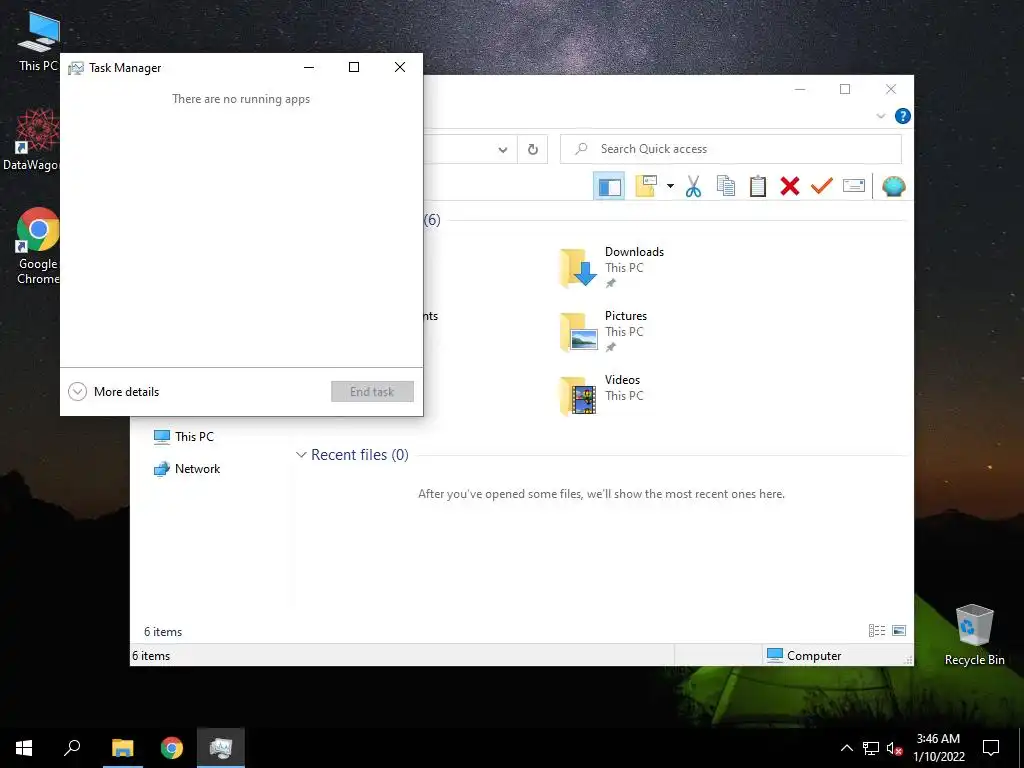Viewport: 1024px width, 768px height.
Task: Maximize the Task Manager window
Action: point(354,67)
